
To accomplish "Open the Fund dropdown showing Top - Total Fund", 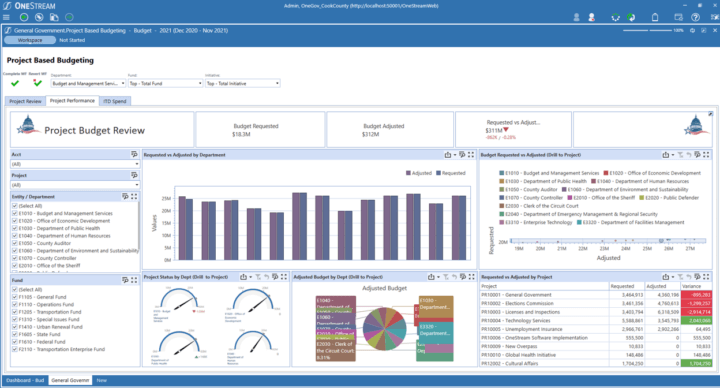I will click(165, 83).
